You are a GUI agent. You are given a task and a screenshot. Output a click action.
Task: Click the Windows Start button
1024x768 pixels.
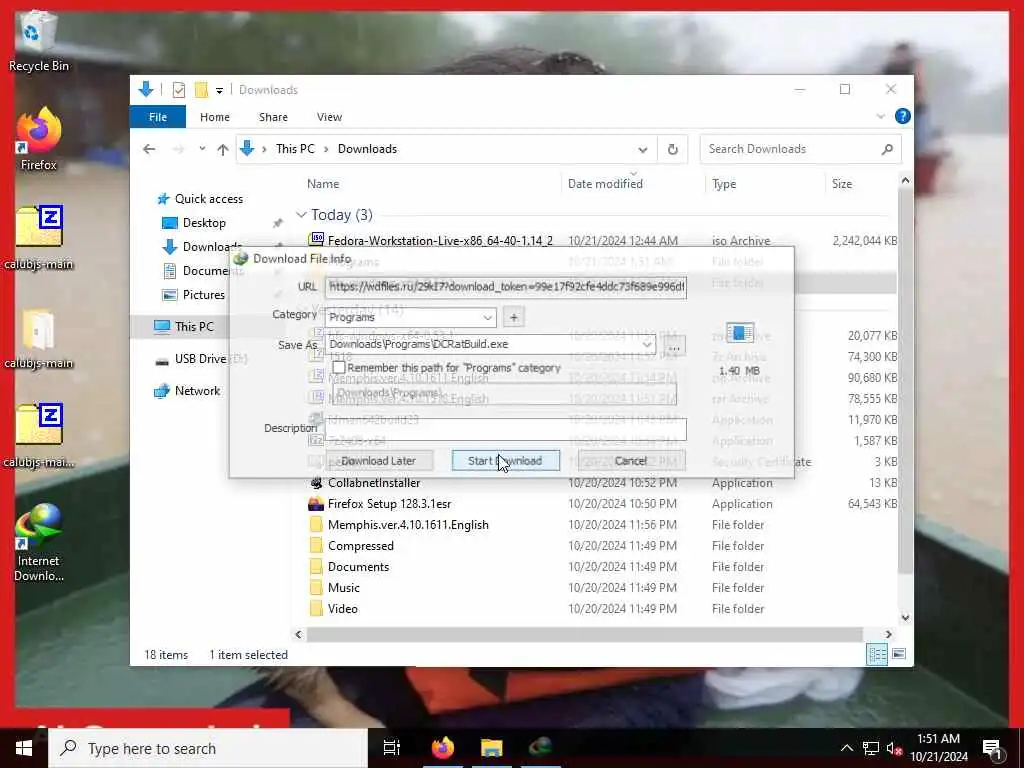(24, 748)
